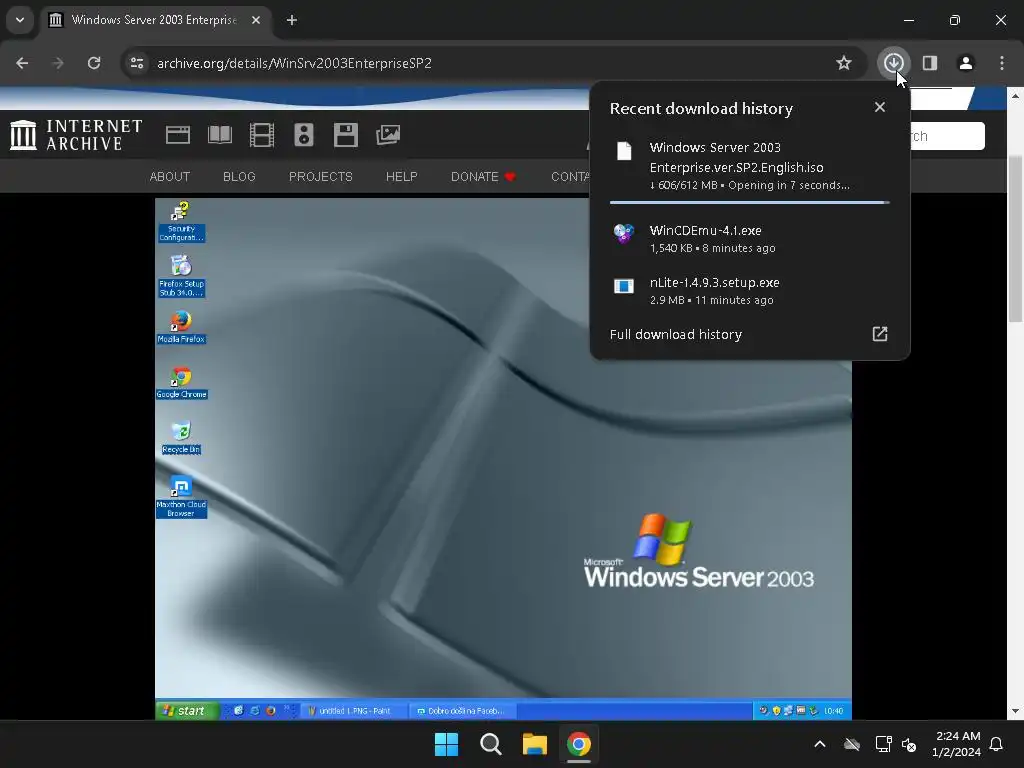Viewport: 1024px width, 768px height.
Task: Click the muted volume tray icon
Action: pyautogui.click(x=908, y=744)
